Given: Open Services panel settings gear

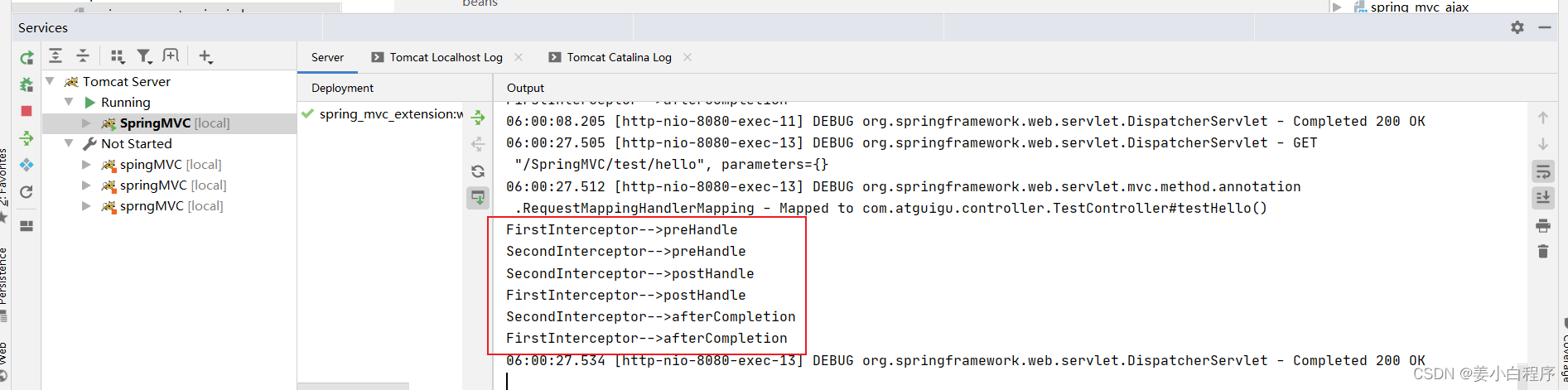Looking at the screenshot, I should [x=1517, y=27].
